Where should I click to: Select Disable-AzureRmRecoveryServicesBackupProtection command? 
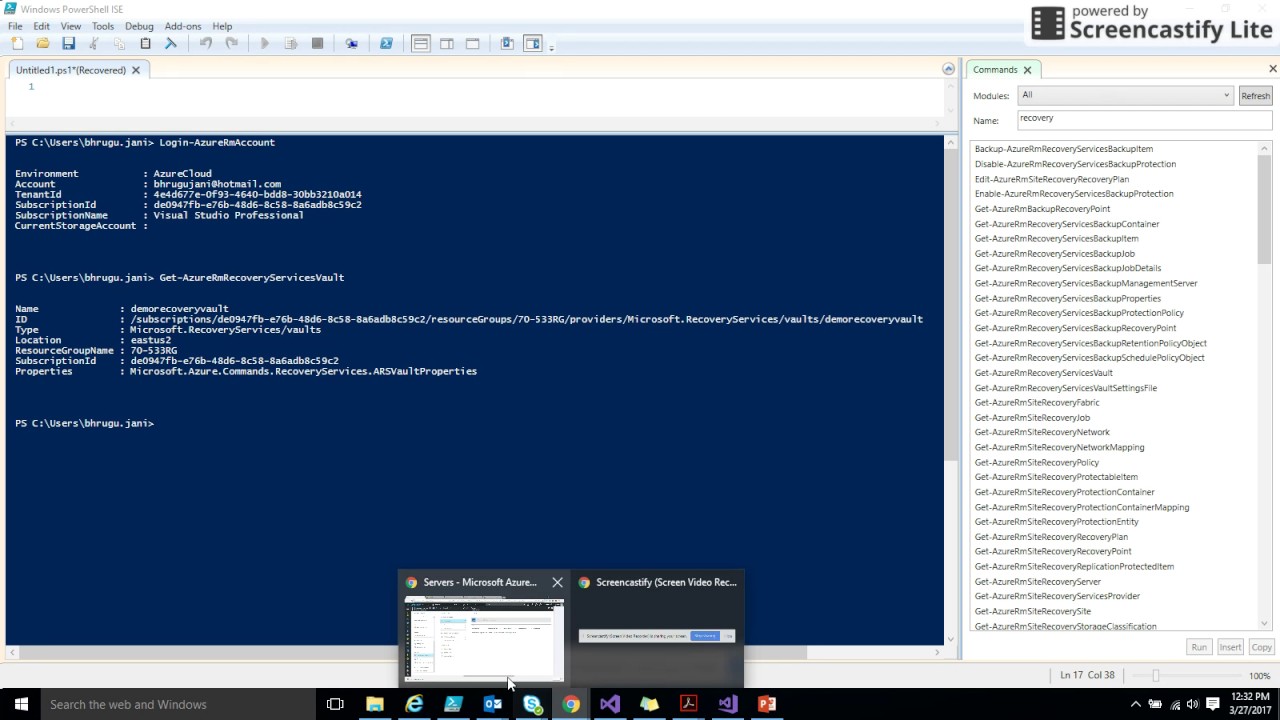1075,164
